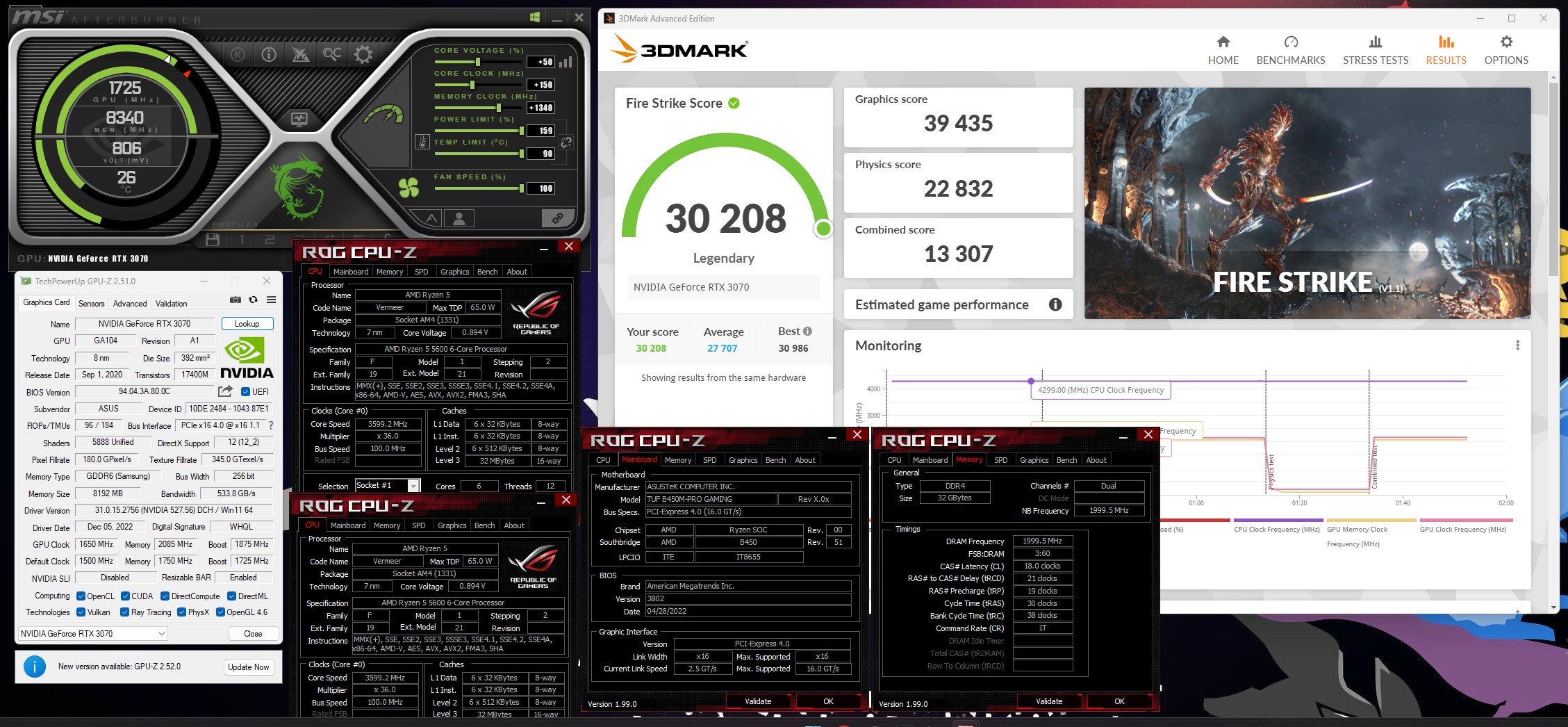
Task: Go to 3DMark HOME
Action: click(x=1223, y=51)
